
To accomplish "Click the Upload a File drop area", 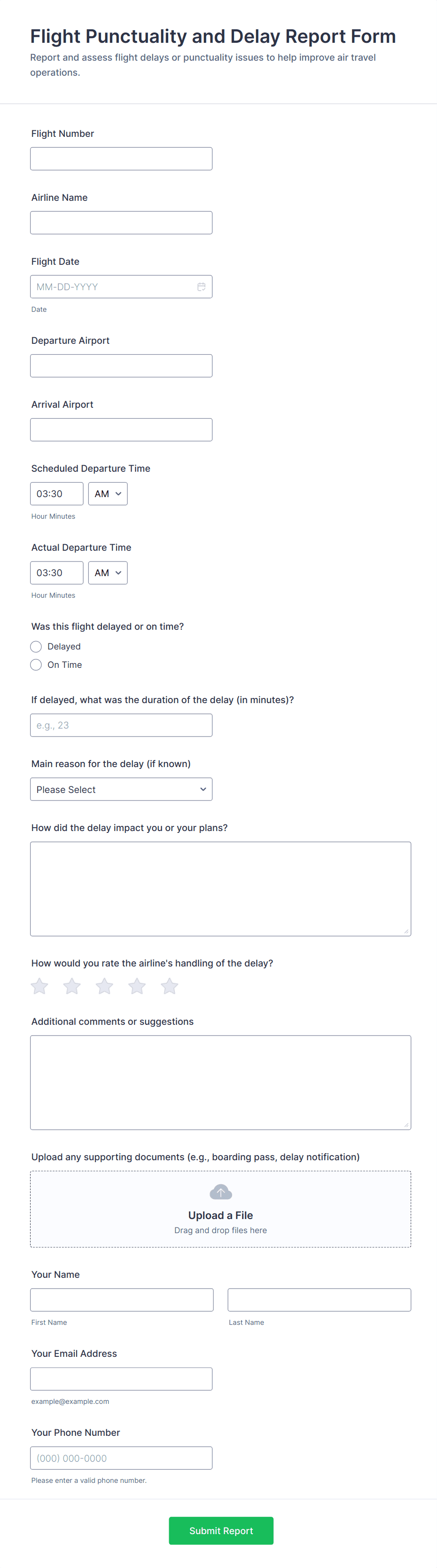I will (x=221, y=1210).
